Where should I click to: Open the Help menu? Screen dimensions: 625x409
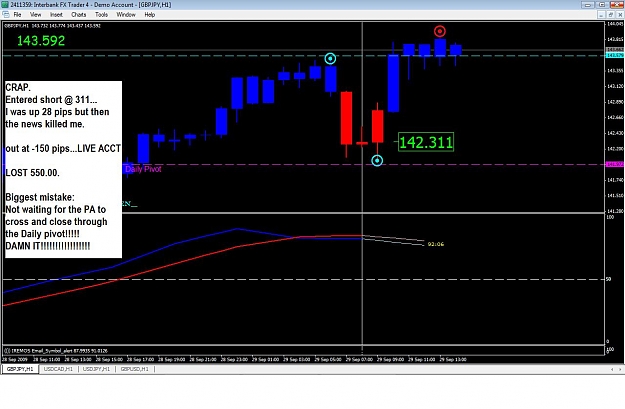click(149, 15)
